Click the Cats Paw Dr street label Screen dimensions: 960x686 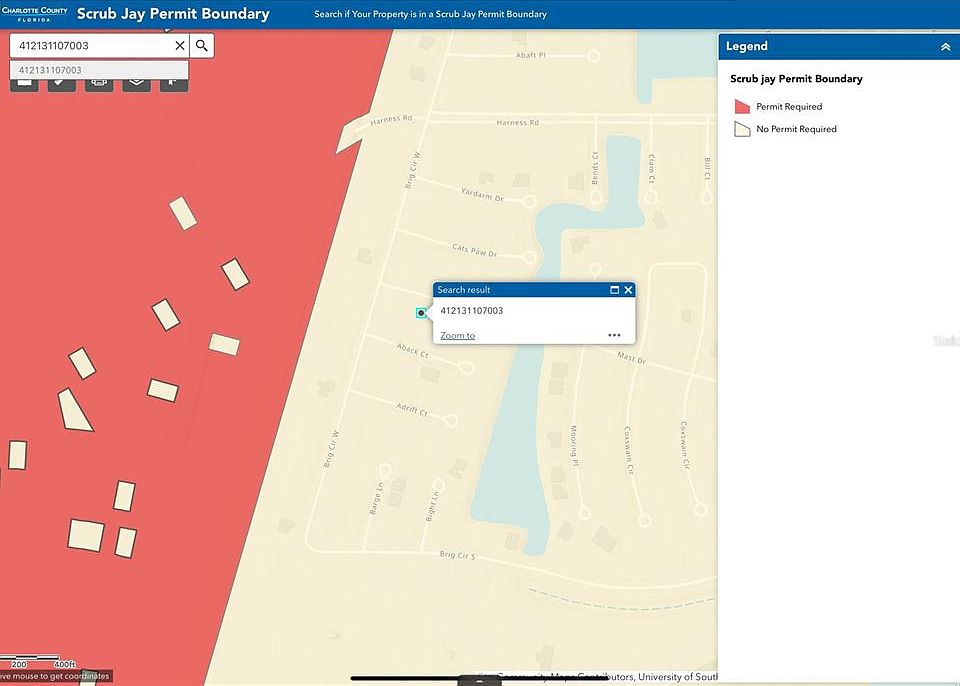[474, 250]
